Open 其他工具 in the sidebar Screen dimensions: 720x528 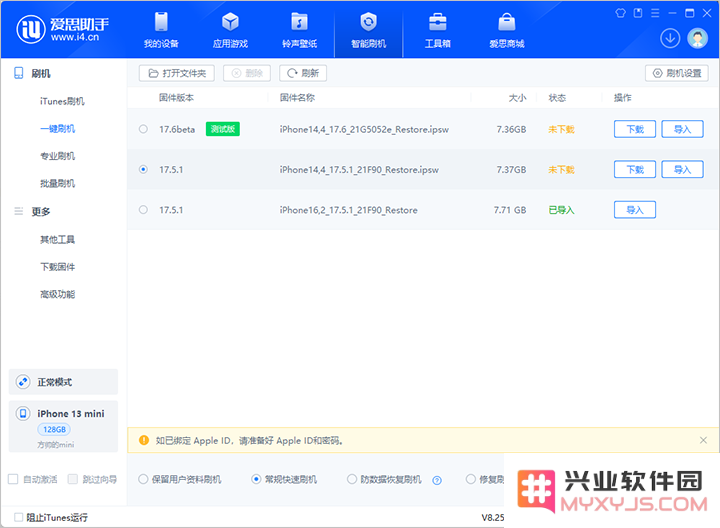pos(57,239)
